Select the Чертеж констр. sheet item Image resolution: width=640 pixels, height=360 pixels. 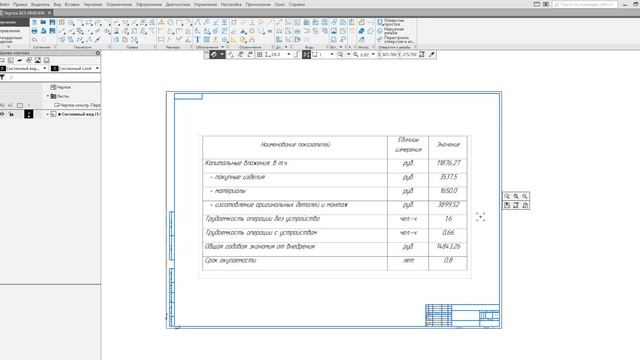click(x=78, y=105)
